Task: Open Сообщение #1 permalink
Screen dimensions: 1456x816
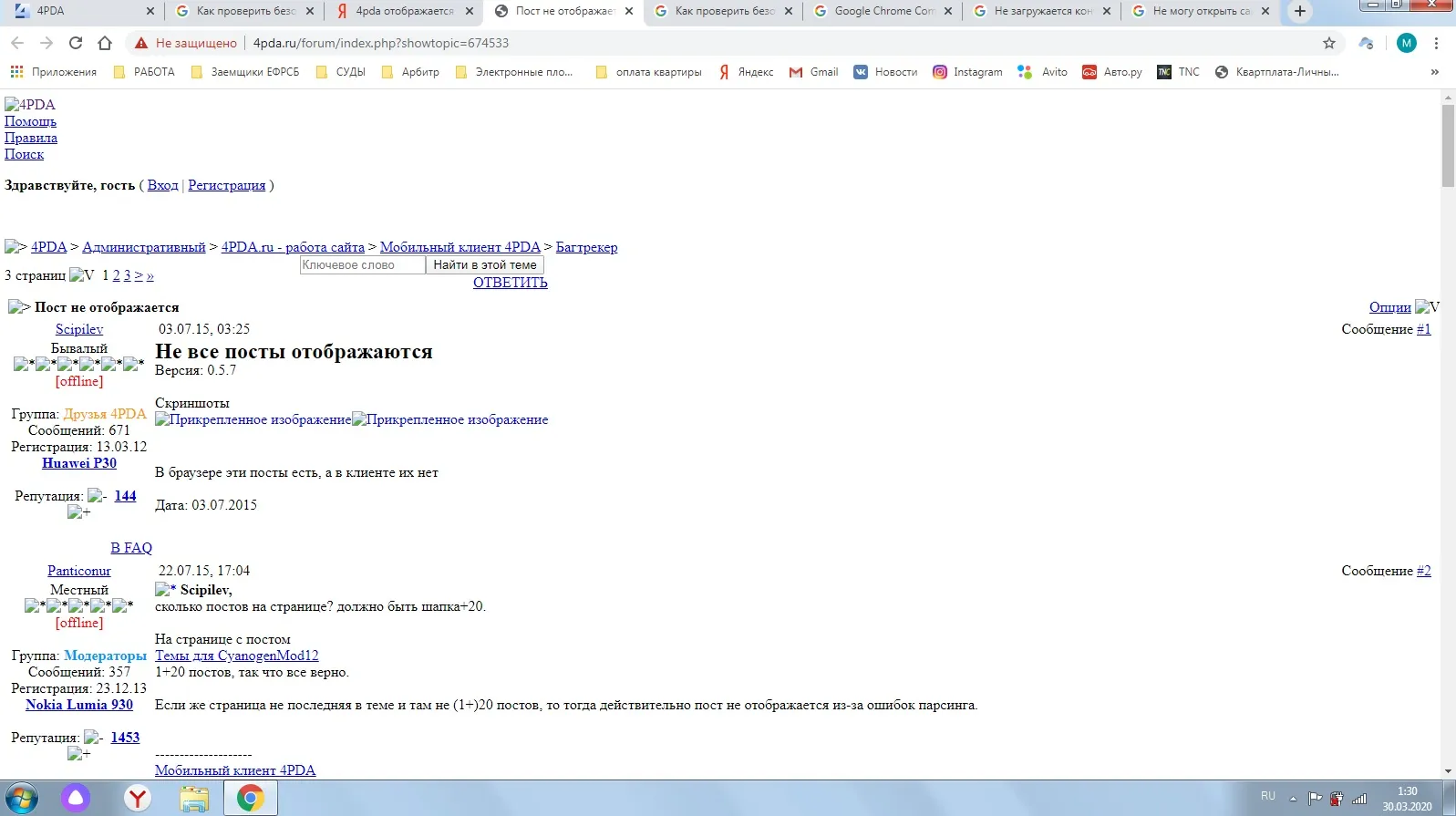Action: coord(1424,329)
